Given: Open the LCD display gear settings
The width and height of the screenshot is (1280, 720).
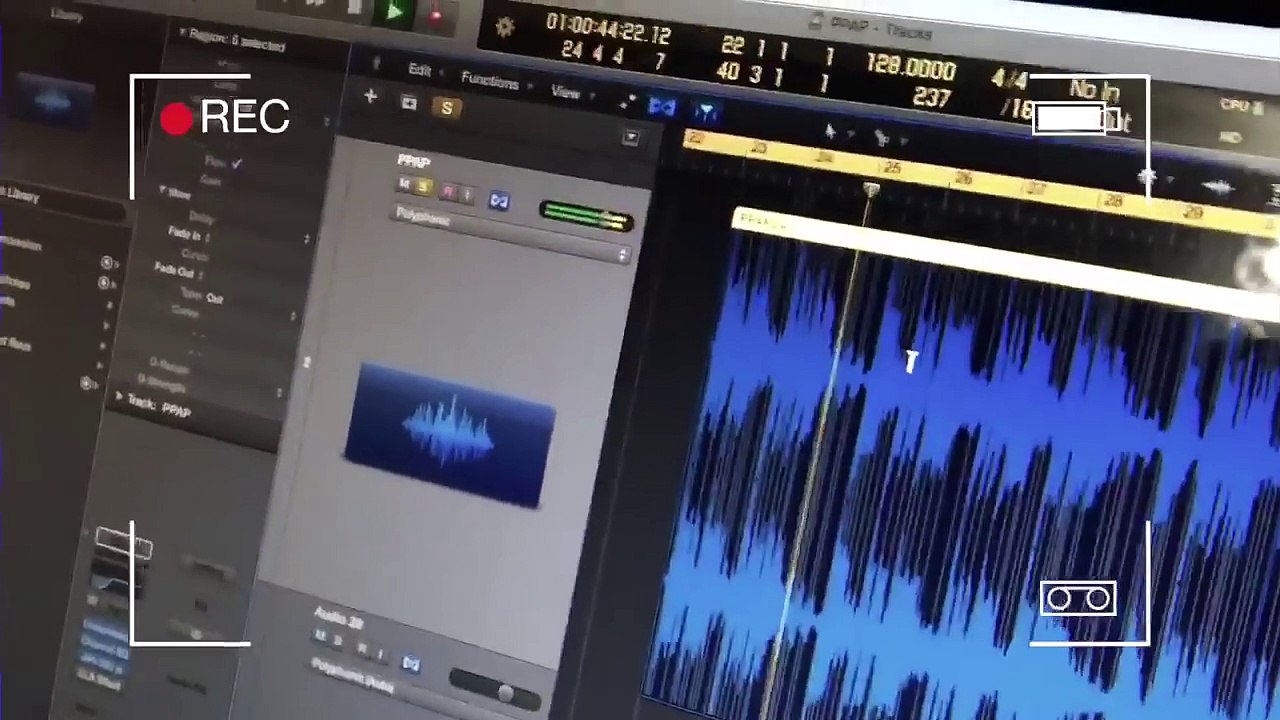Looking at the screenshot, I should (504, 28).
